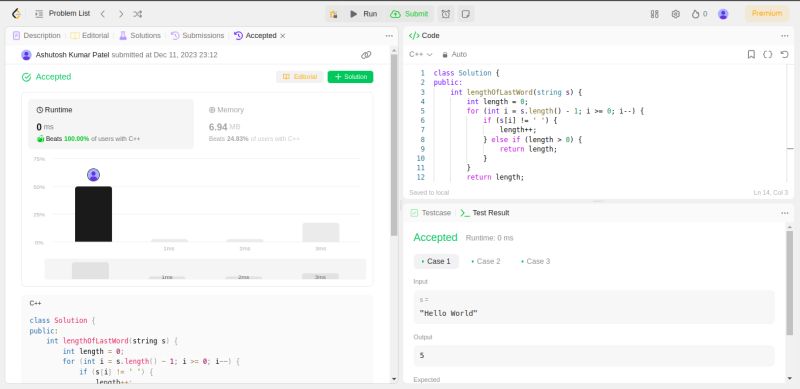Click the Premium button
Screen dimensions: 800x389
[767, 14]
